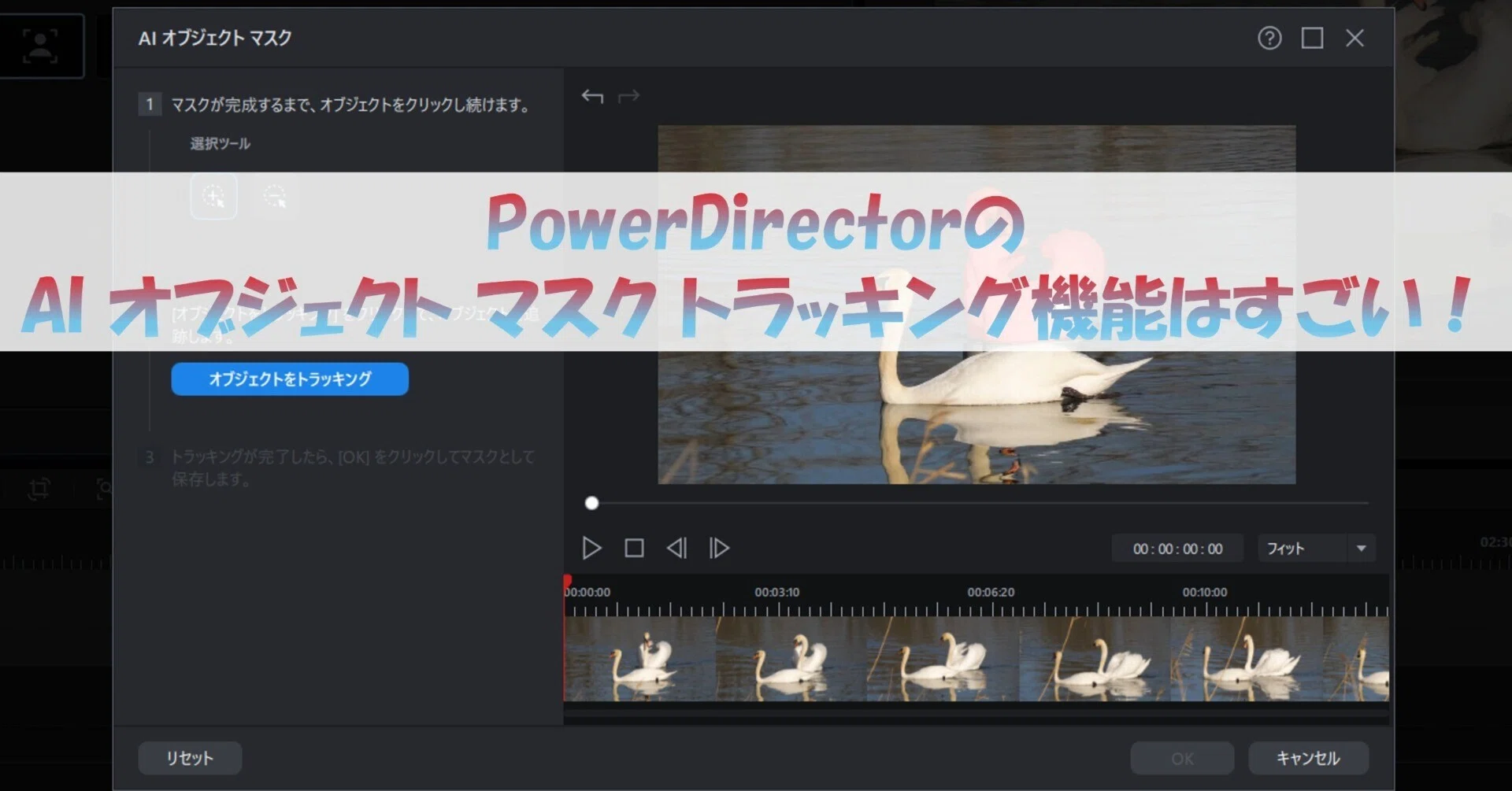Click the キャンセル button
The width and height of the screenshot is (1512, 791).
click(1308, 758)
